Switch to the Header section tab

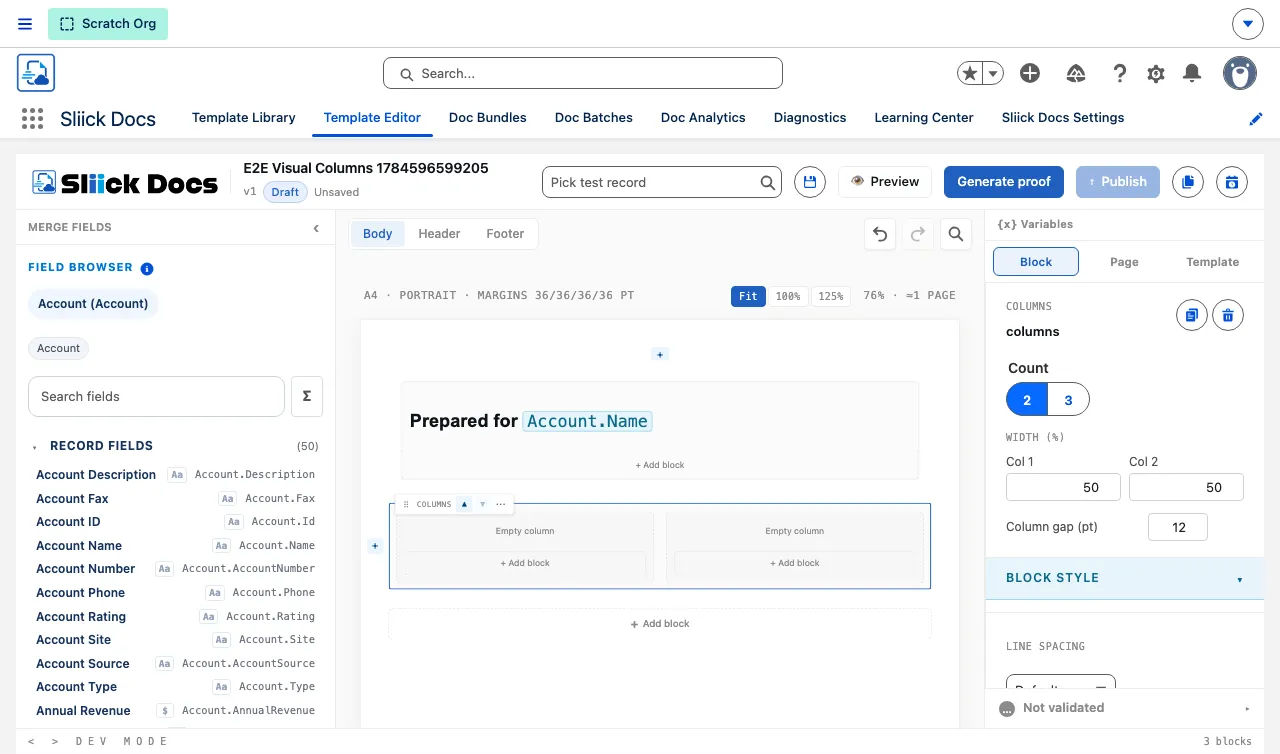tap(439, 234)
